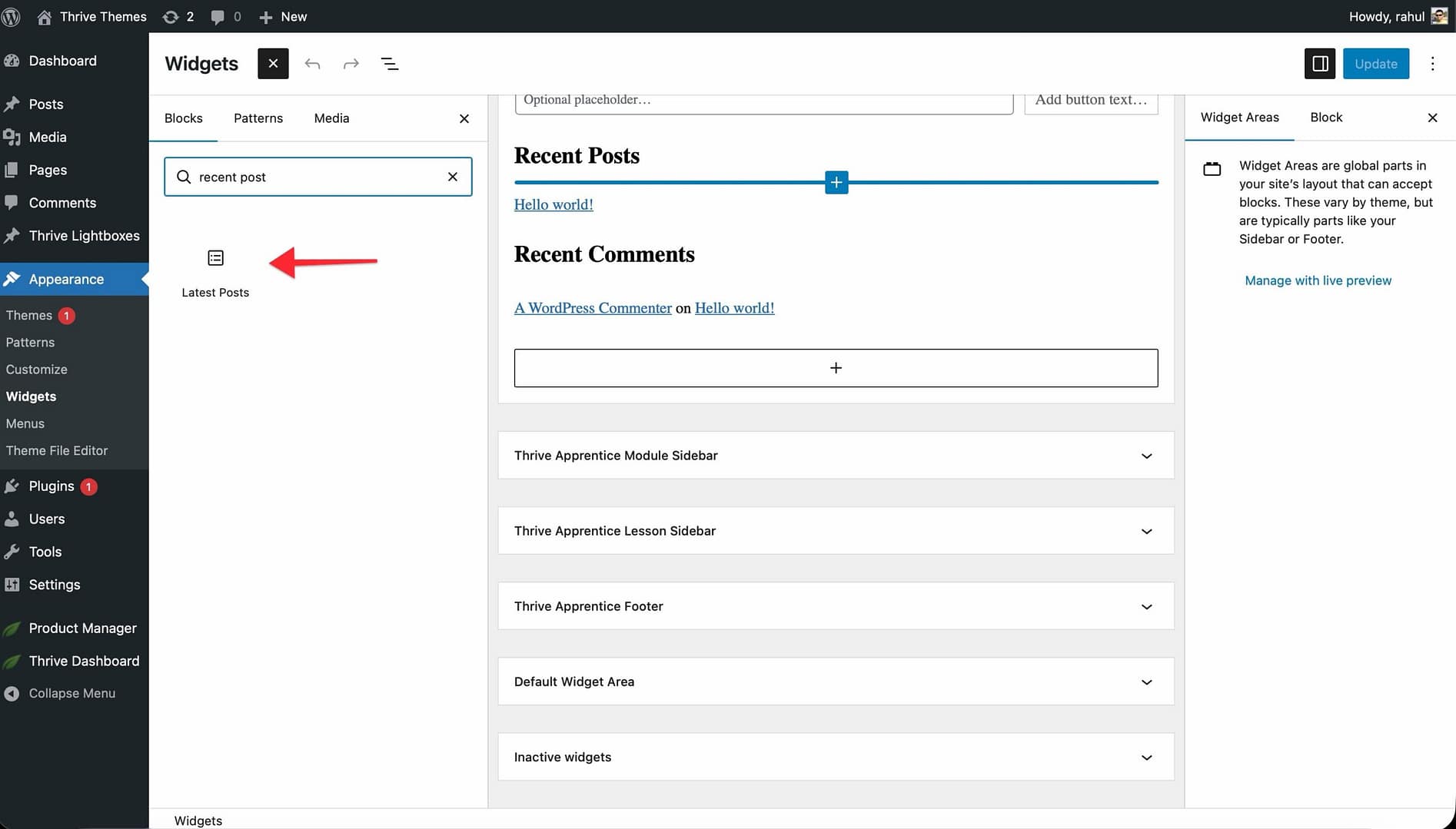Expand the Inactive widgets section

tap(1145, 757)
